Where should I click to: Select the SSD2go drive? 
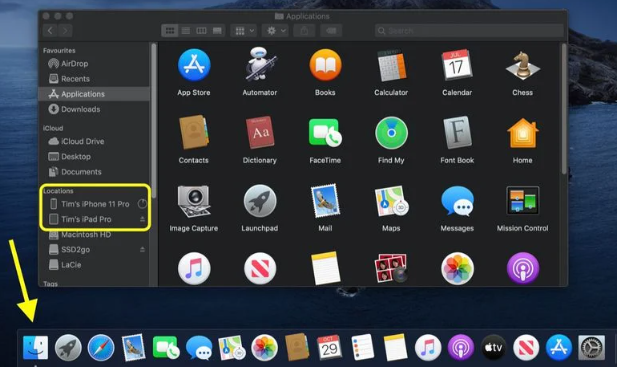point(94,249)
